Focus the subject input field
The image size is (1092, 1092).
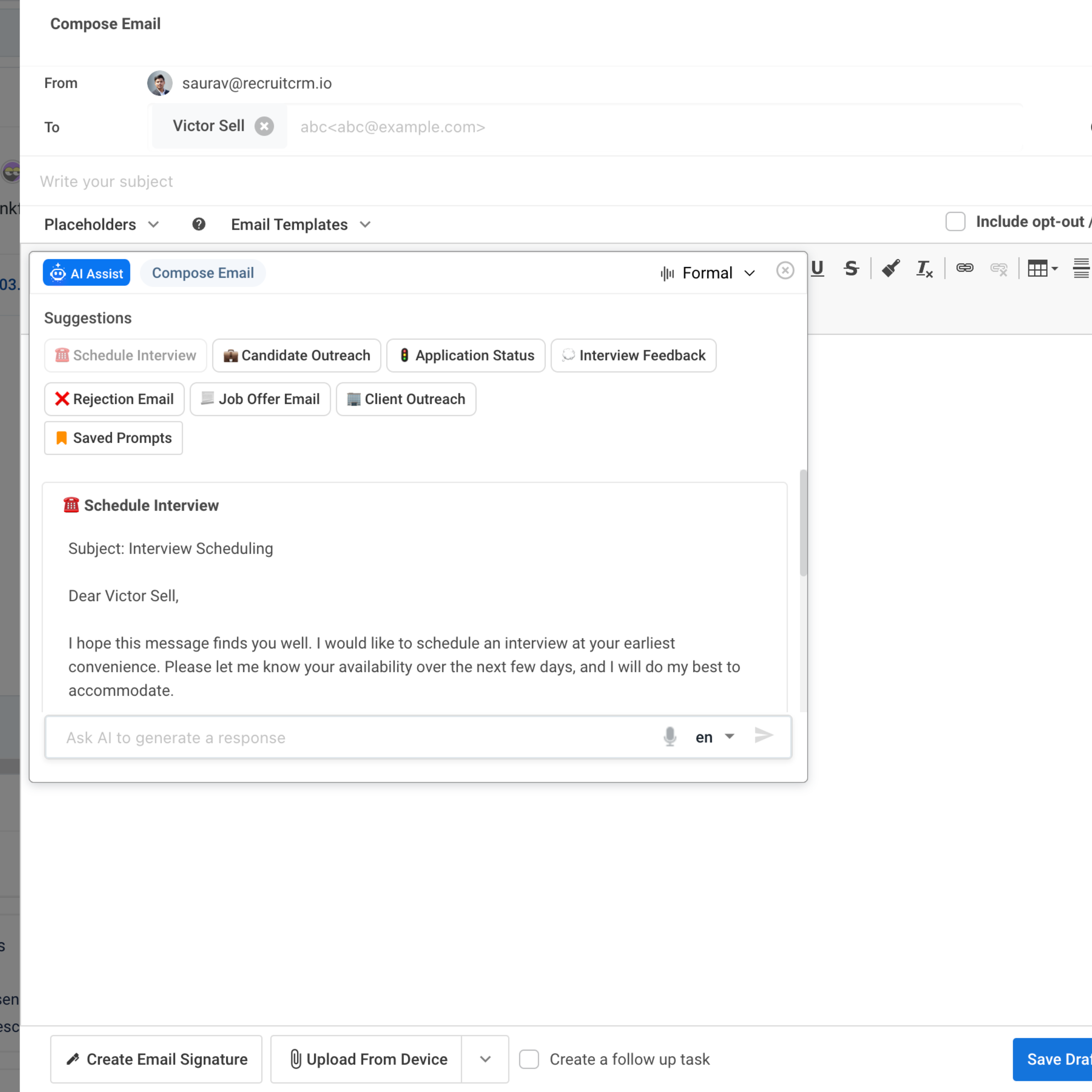[556, 181]
